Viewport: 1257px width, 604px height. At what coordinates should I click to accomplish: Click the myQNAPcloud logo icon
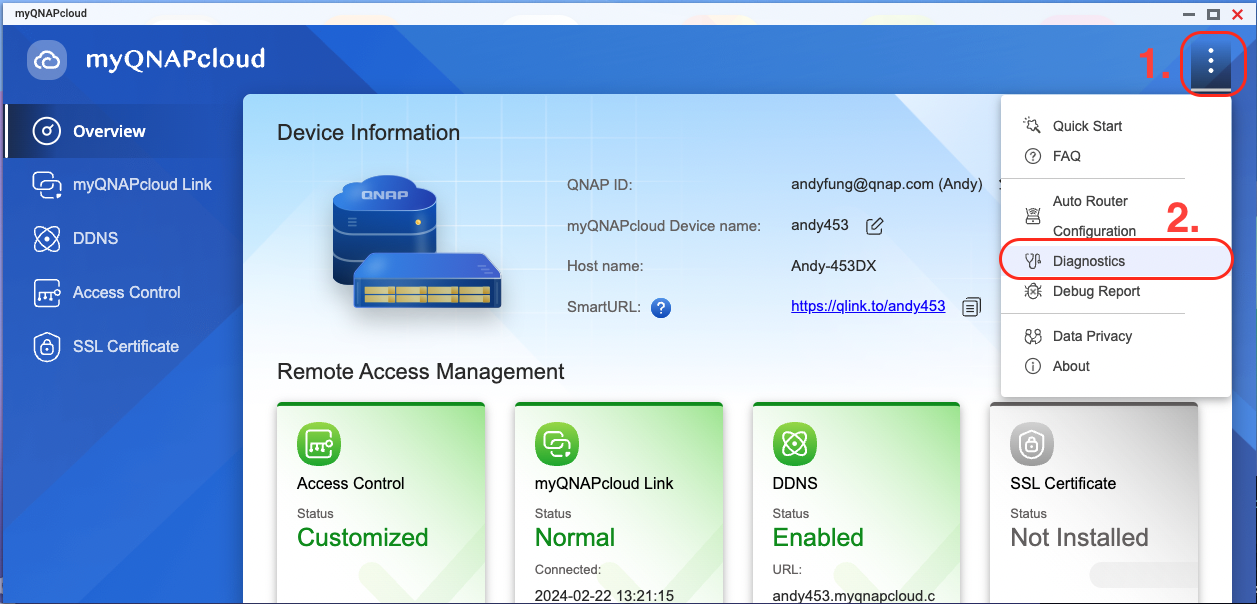click(47, 60)
